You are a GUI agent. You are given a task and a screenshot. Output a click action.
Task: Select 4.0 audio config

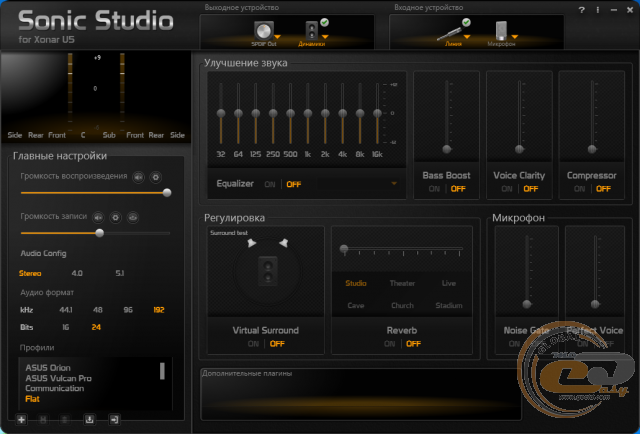[77, 274]
